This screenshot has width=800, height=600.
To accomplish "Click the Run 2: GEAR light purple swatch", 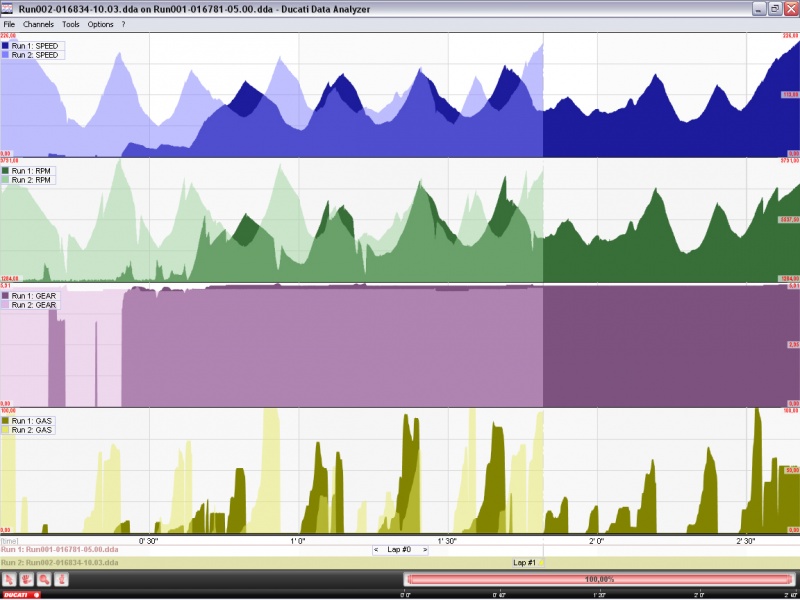I will pos(6,305).
